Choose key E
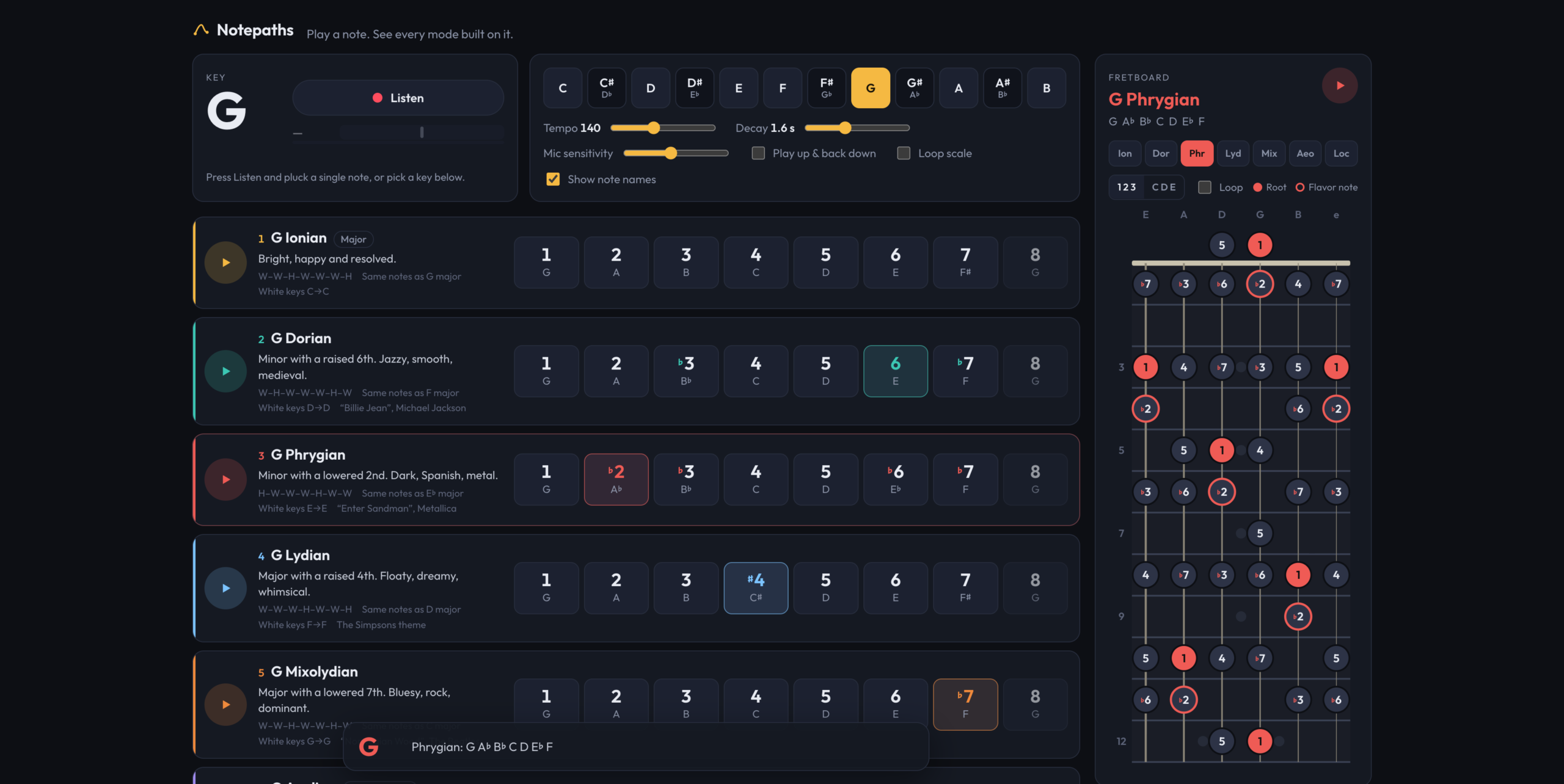This screenshot has height=784, width=1564. [739, 88]
